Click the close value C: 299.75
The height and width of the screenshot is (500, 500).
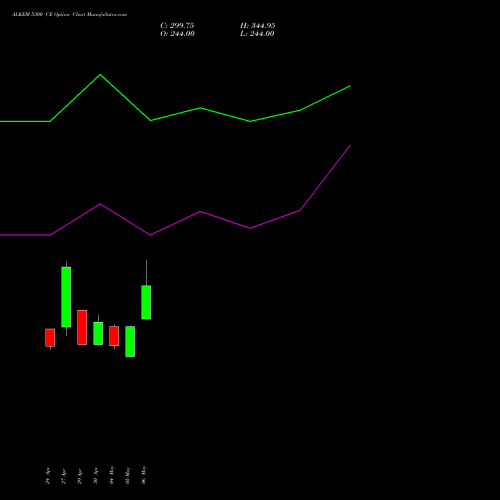(177, 26)
